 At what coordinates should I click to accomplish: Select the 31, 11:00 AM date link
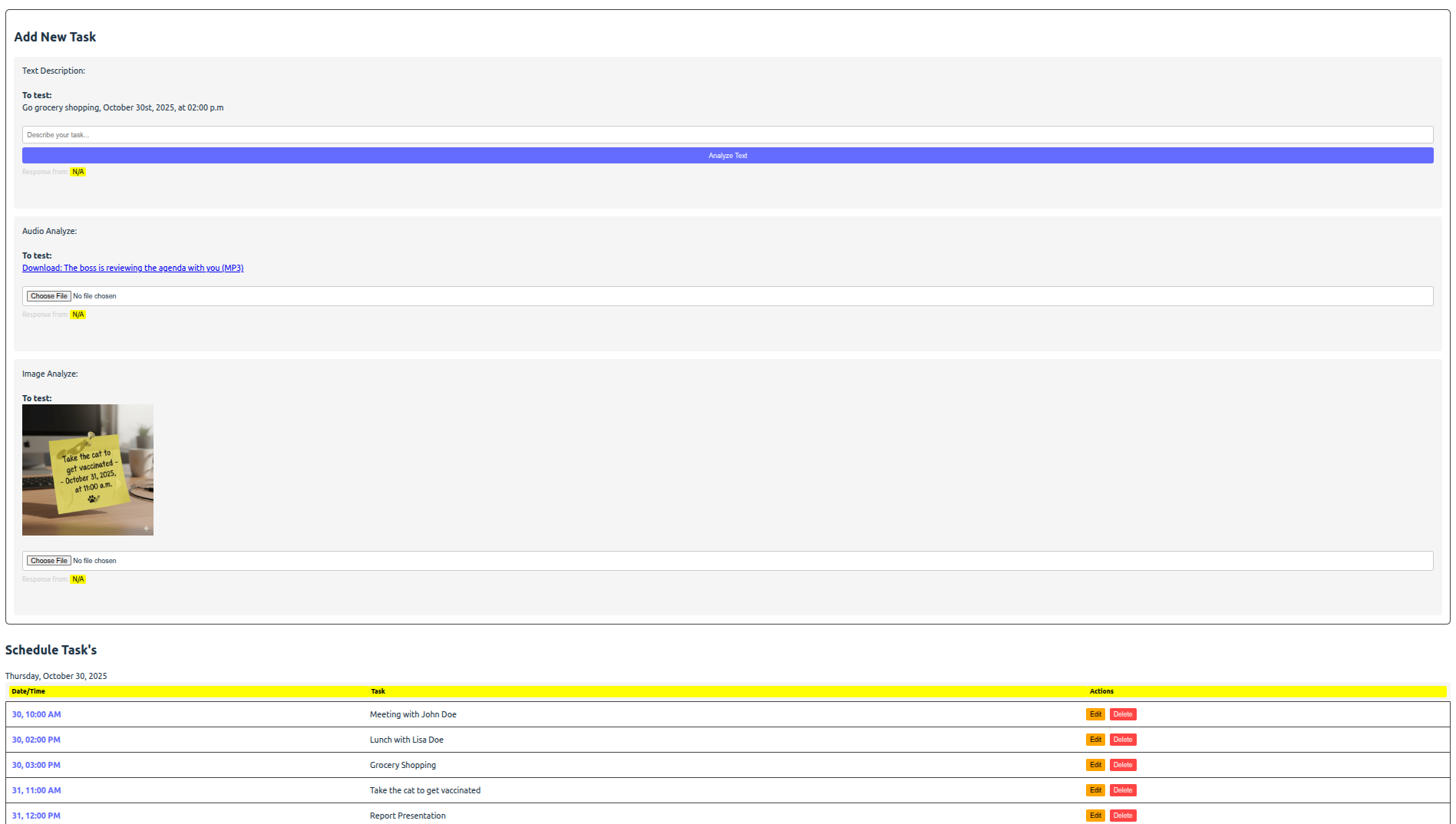[x=36, y=789]
